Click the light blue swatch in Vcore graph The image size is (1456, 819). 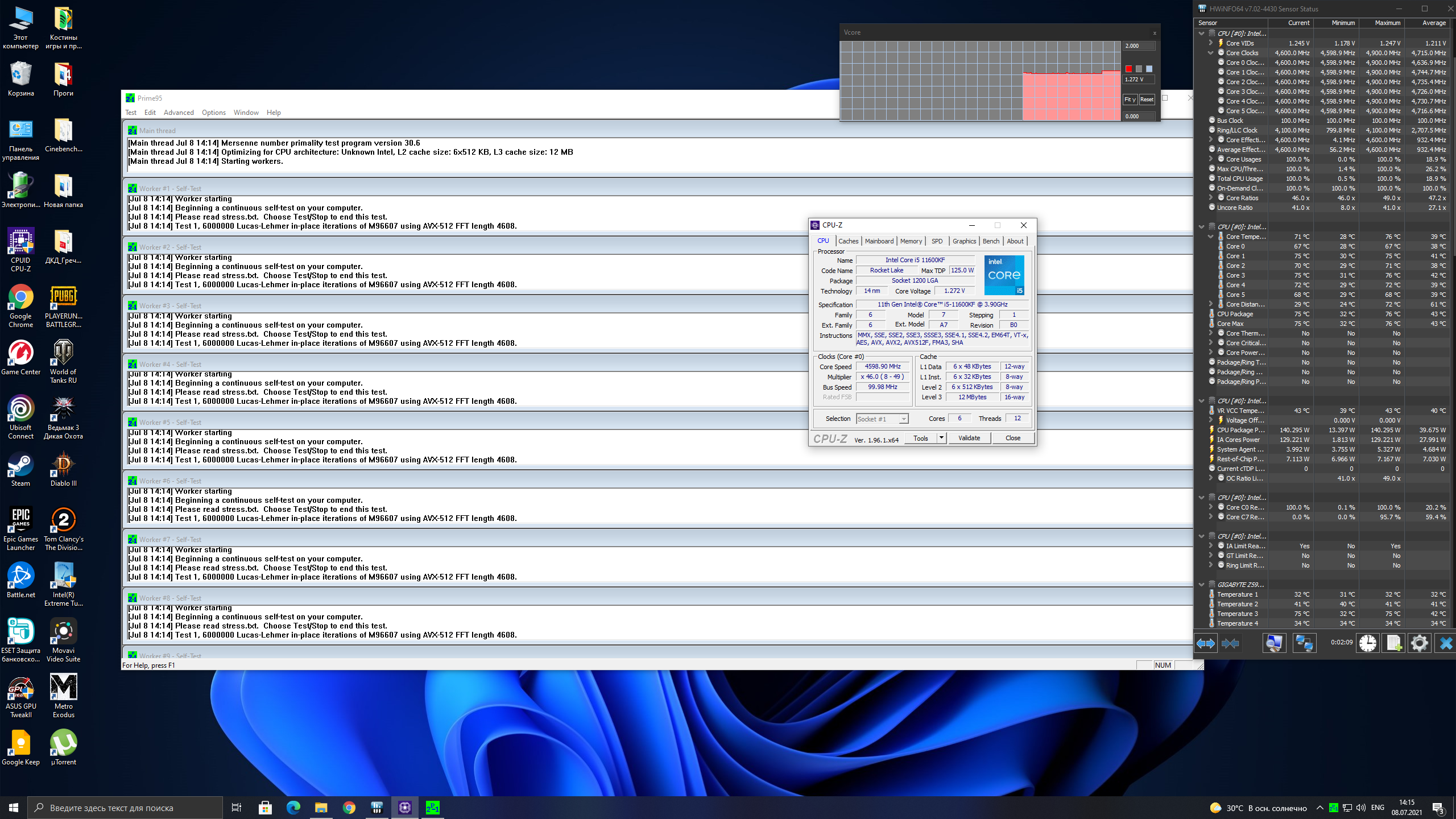click(x=1149, y=69)
